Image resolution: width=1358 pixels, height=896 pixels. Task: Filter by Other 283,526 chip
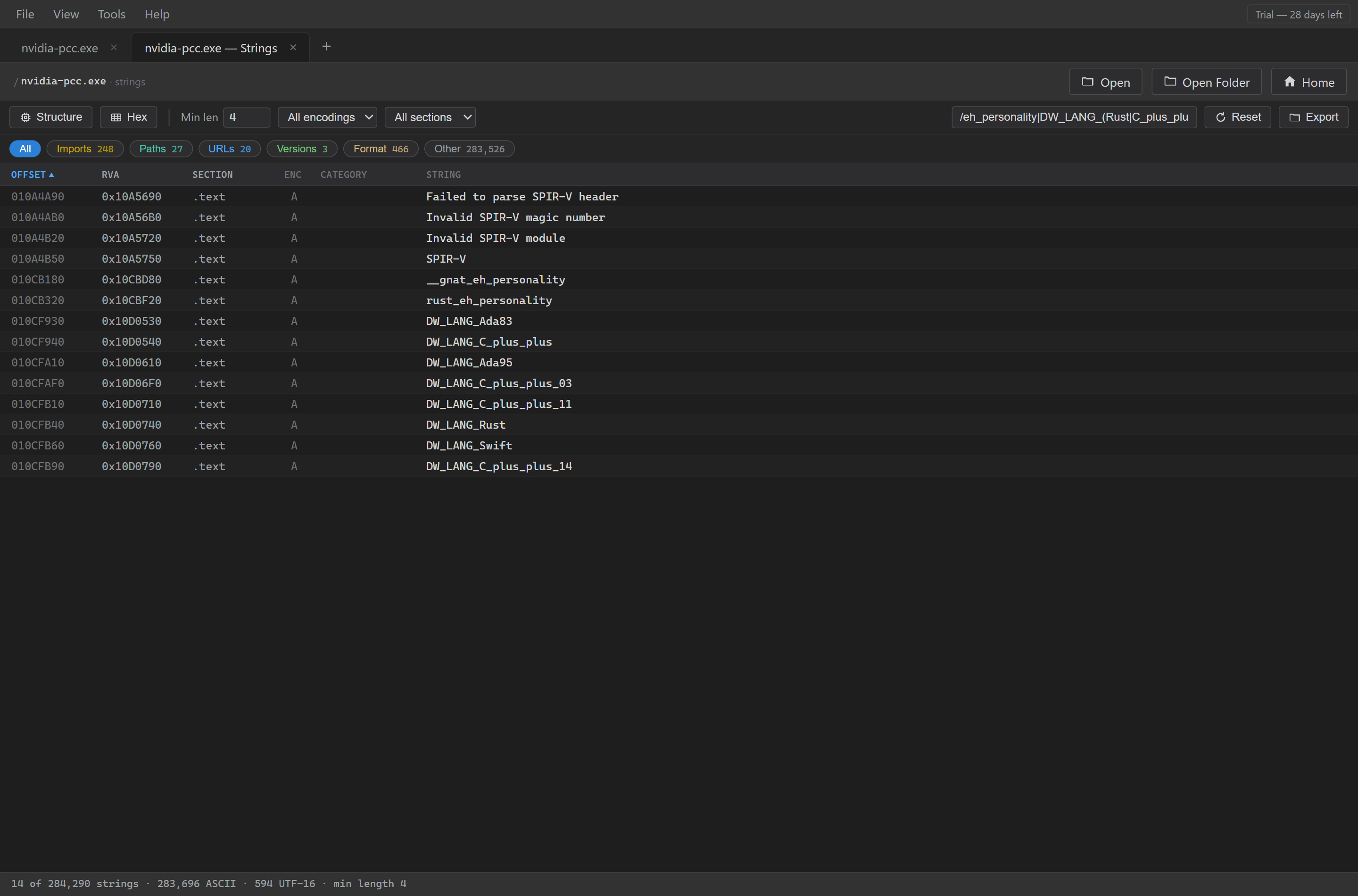click(470, 149)
